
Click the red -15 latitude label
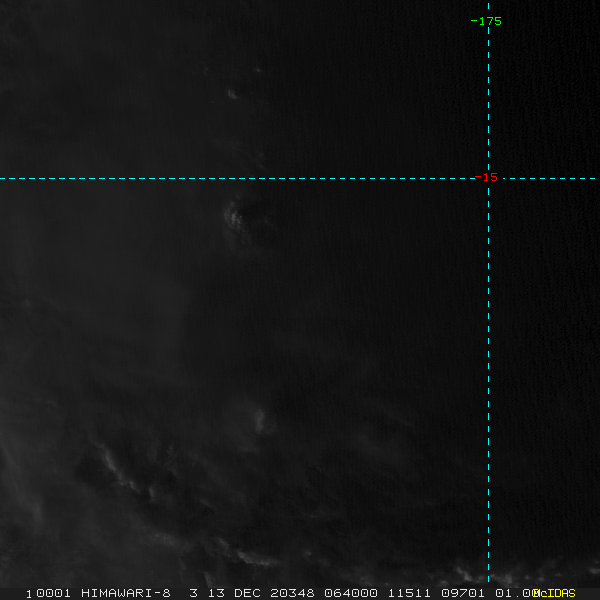[487, 178]
